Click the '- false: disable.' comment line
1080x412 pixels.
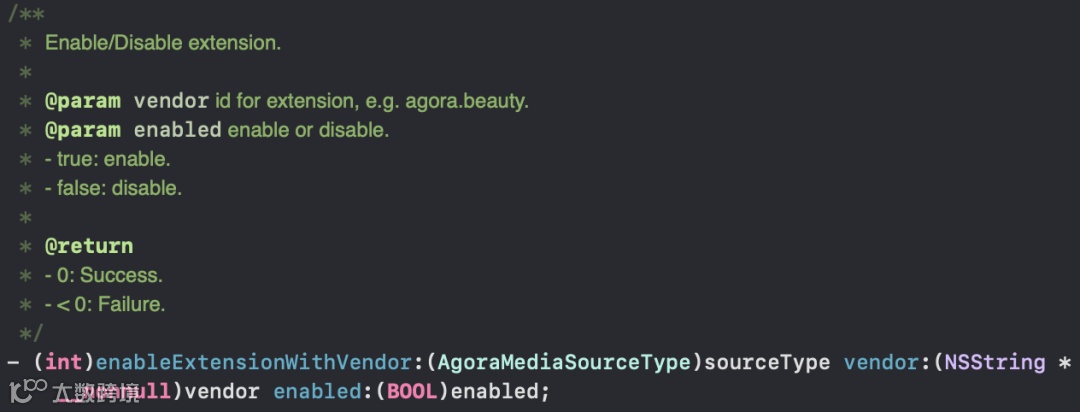[x=113, y=188]
